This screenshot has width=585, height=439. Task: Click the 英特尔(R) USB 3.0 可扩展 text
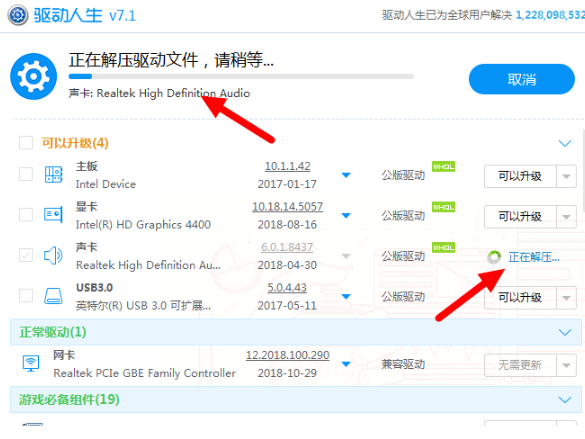tap(143, 305)
